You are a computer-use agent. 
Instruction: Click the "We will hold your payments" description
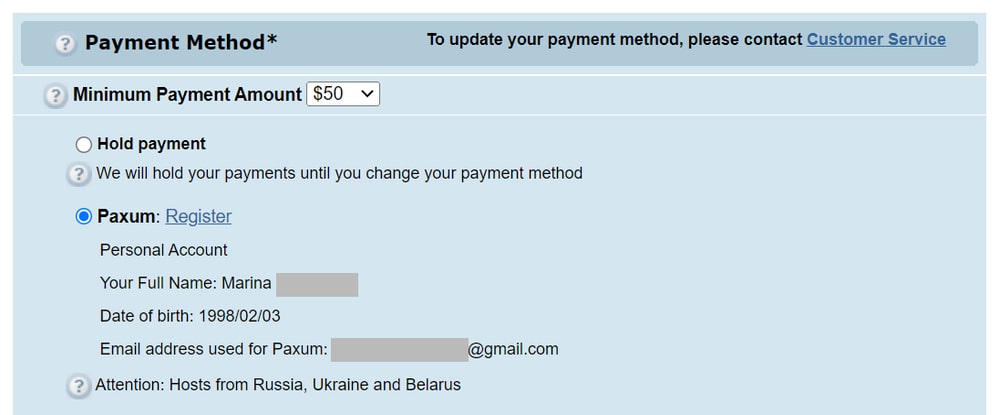click(x=339, y=173)
